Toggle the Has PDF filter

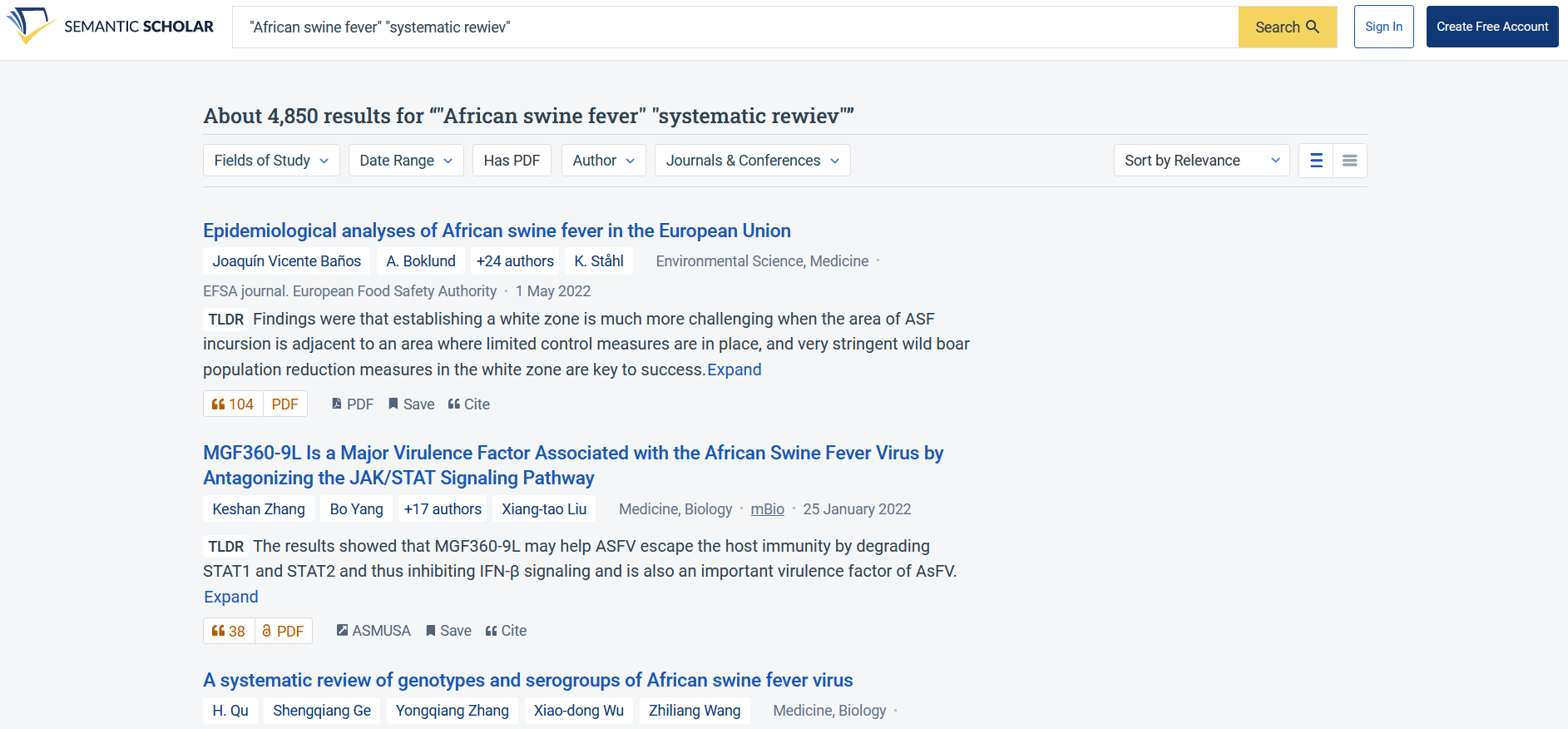[512, 161]
